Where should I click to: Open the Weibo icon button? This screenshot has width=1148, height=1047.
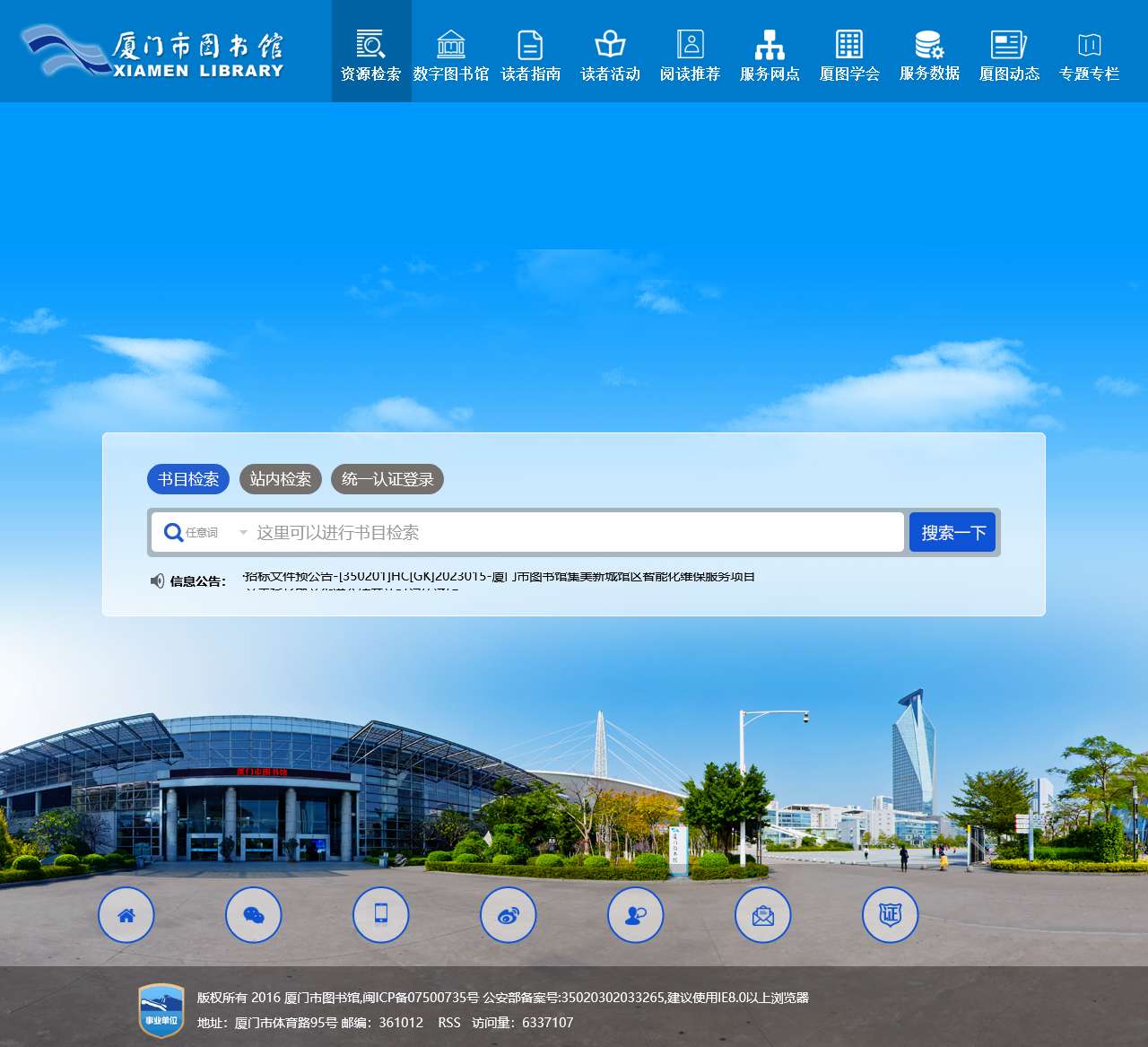(509, 915)
